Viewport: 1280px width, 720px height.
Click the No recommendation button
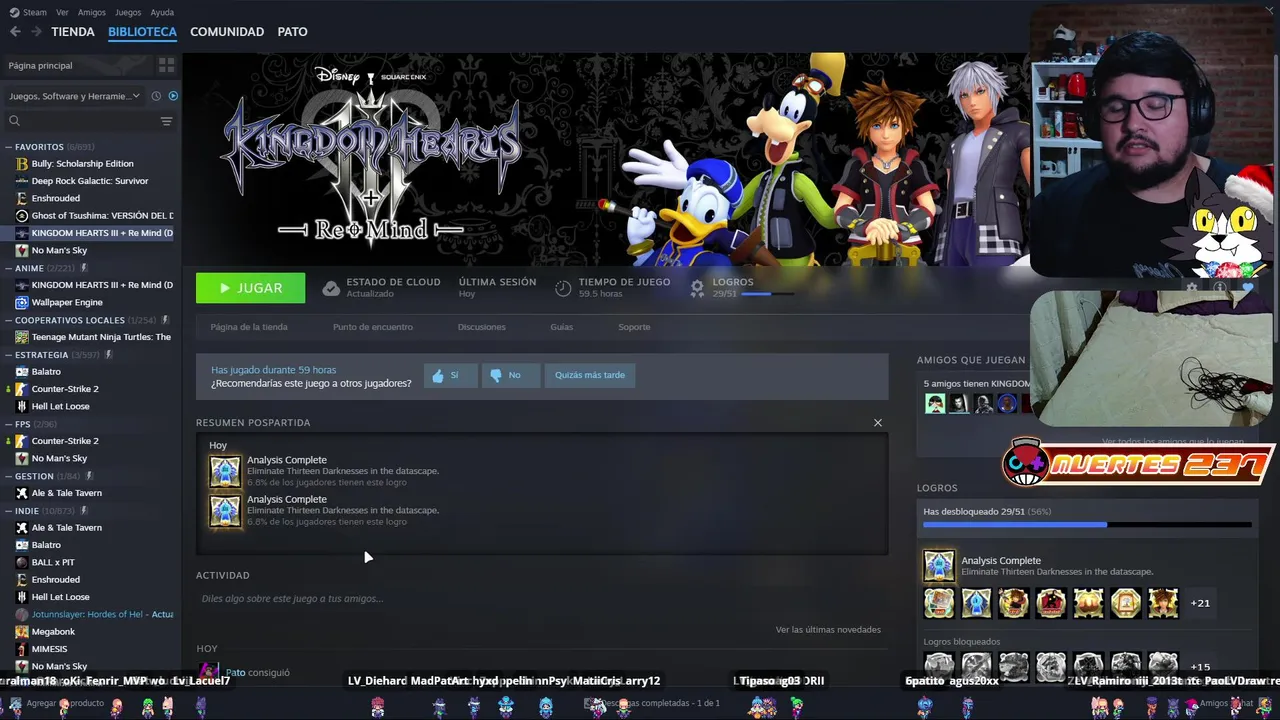point(511,375)
